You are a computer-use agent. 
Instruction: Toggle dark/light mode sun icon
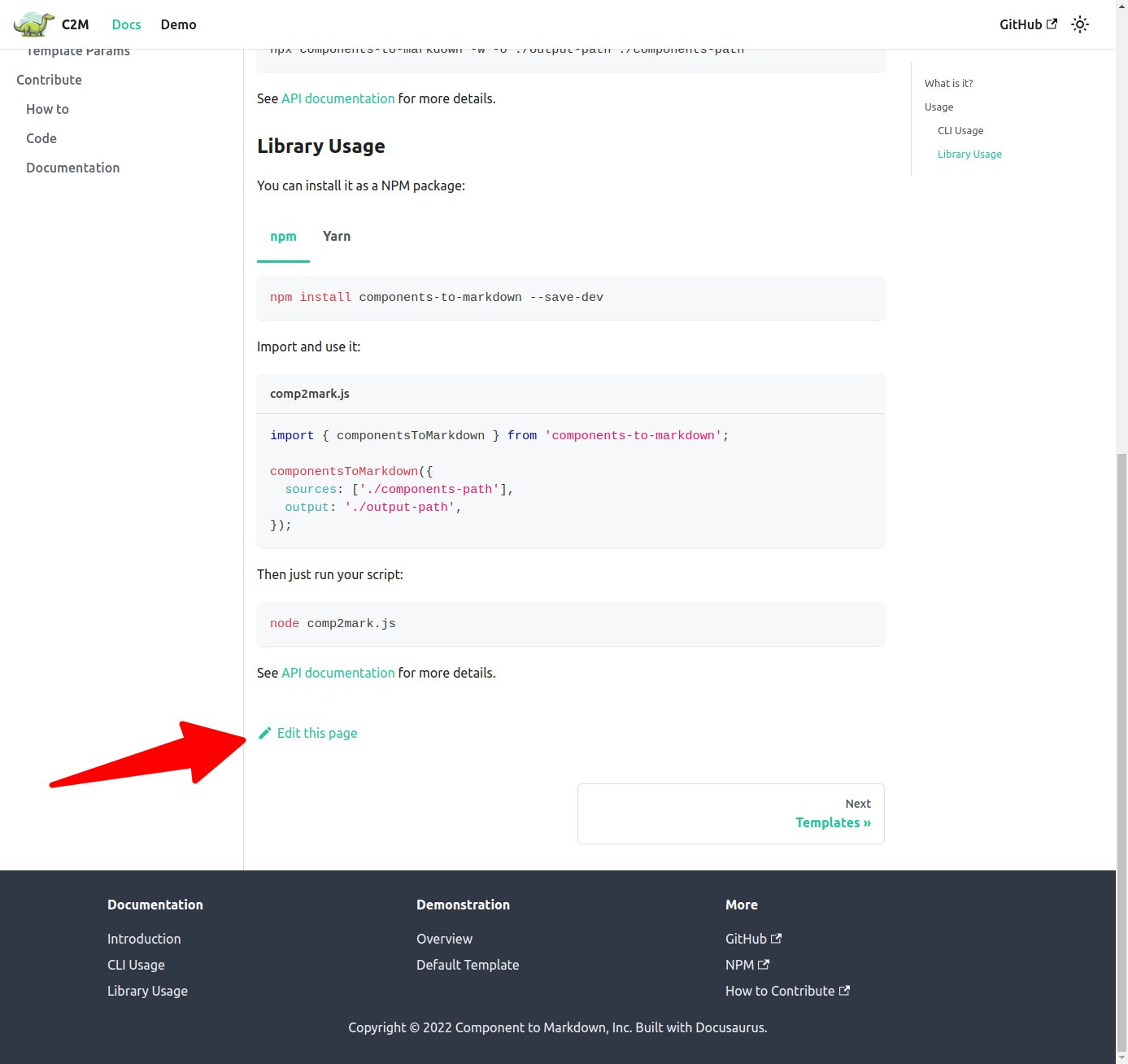pos(1080,24)
